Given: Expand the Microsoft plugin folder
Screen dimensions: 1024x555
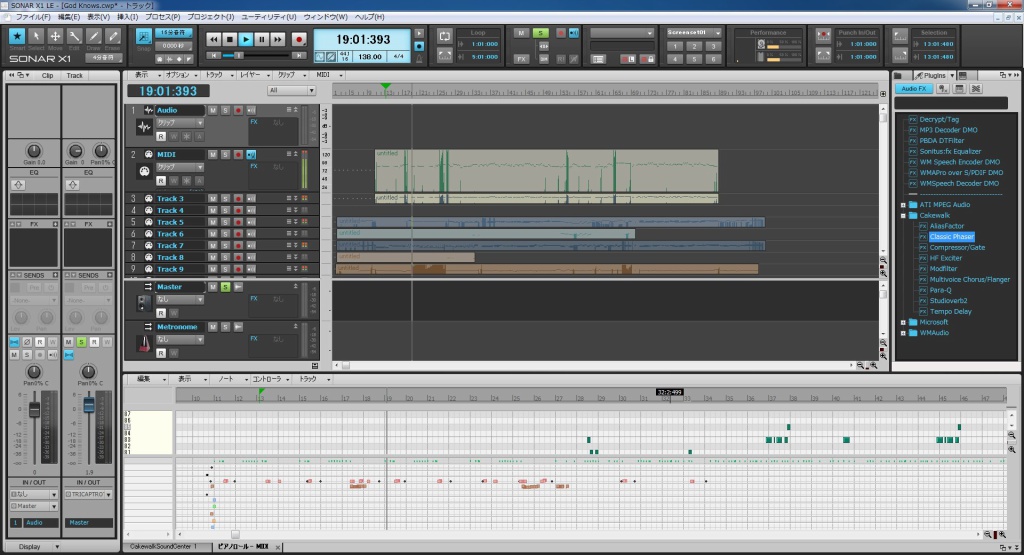Looking at the screenshot, I should coord(903,323).
